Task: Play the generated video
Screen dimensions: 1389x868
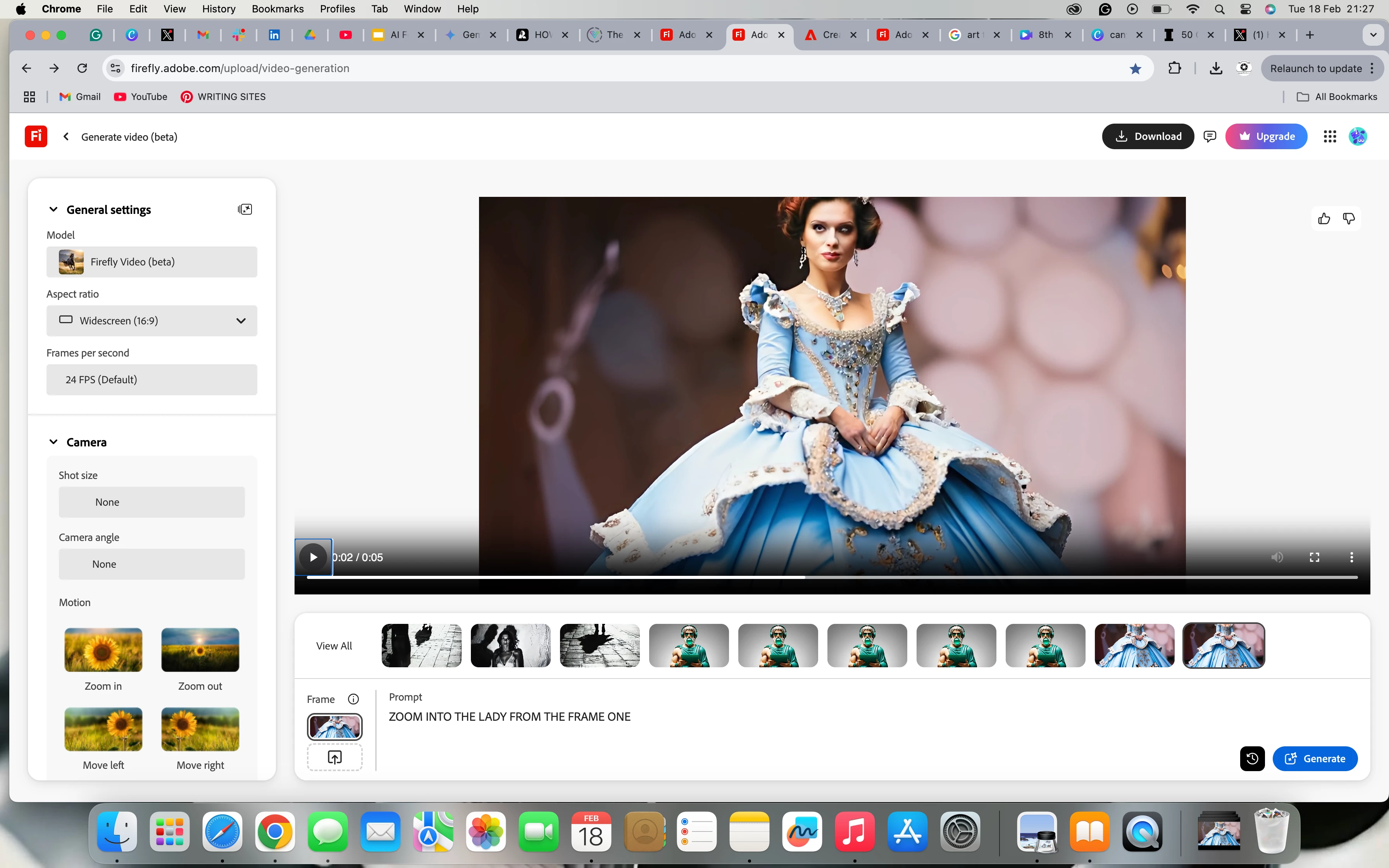Action: coord(314,558)
